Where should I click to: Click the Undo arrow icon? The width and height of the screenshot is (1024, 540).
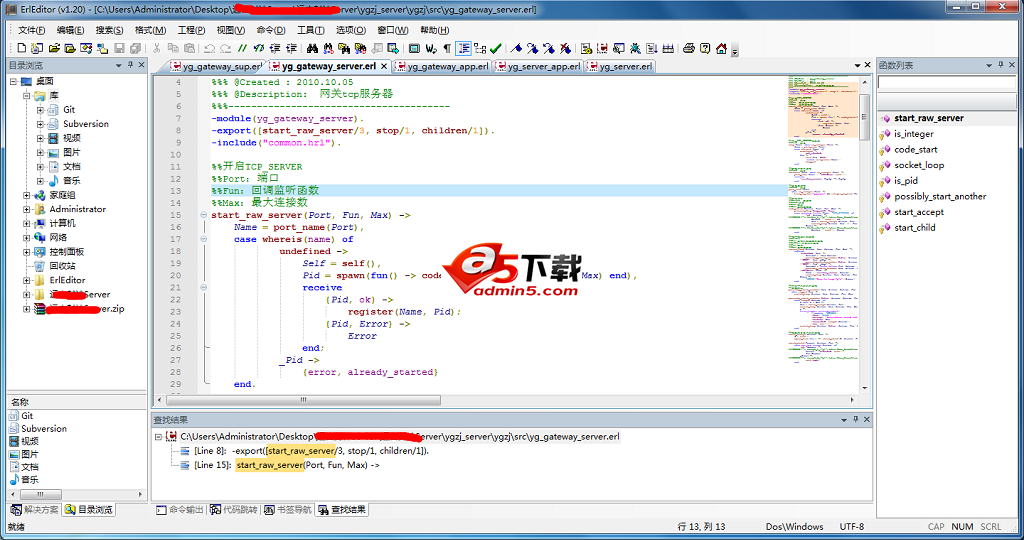(x=210, y=48)
